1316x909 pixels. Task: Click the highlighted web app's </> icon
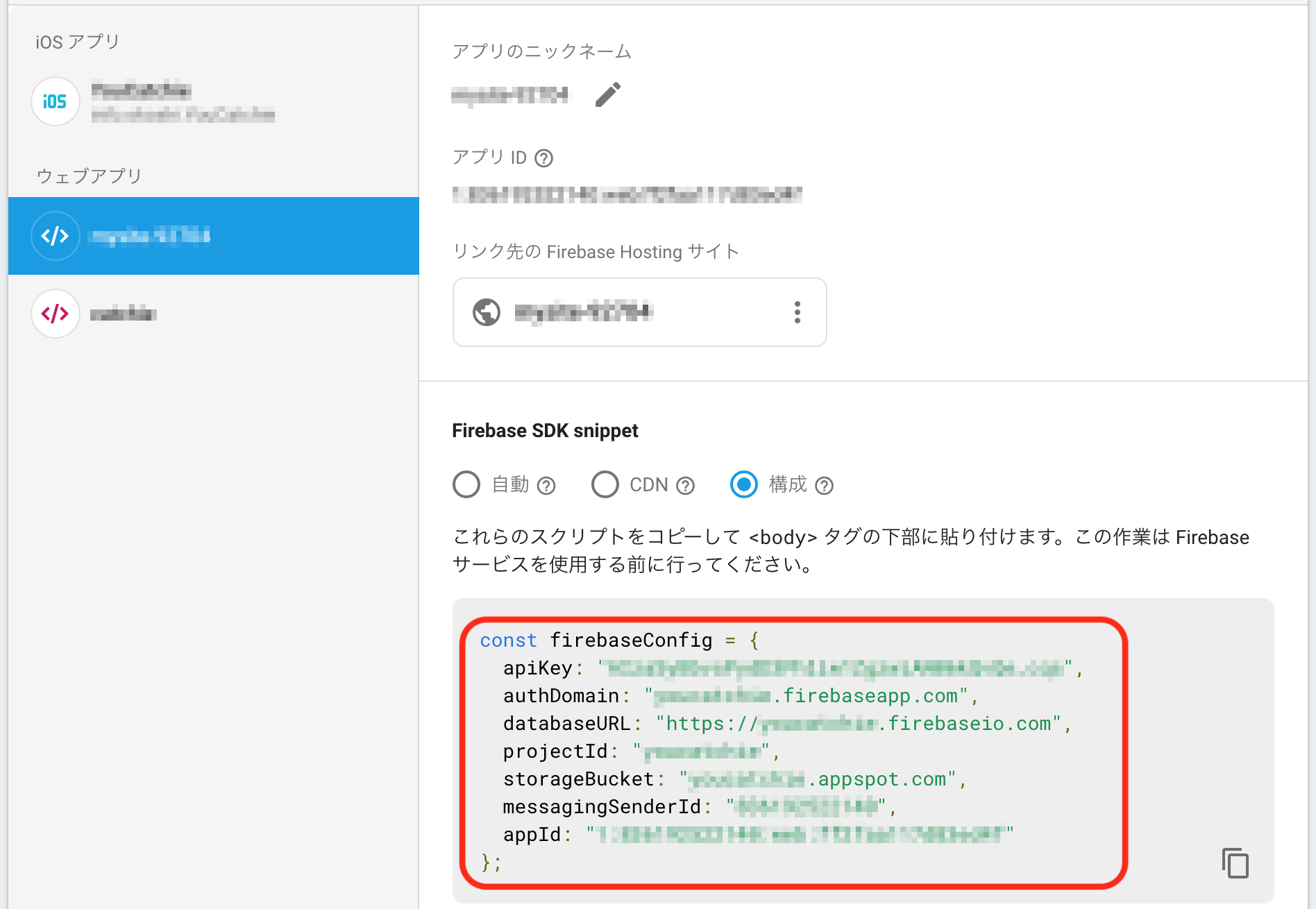coord(55,236)
